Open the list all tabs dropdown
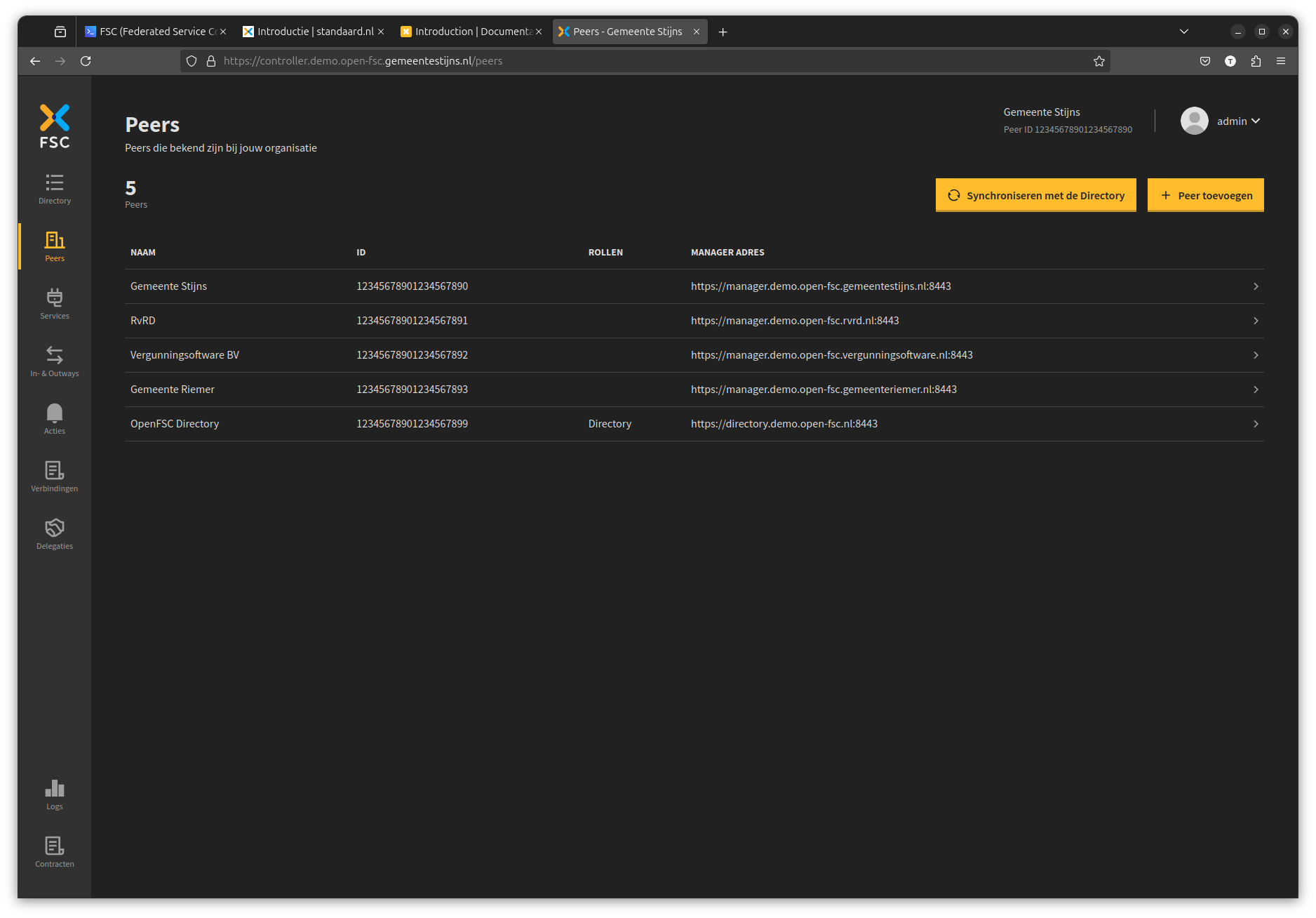This screenshot has height=918, width=1316. coord(1184,32)
